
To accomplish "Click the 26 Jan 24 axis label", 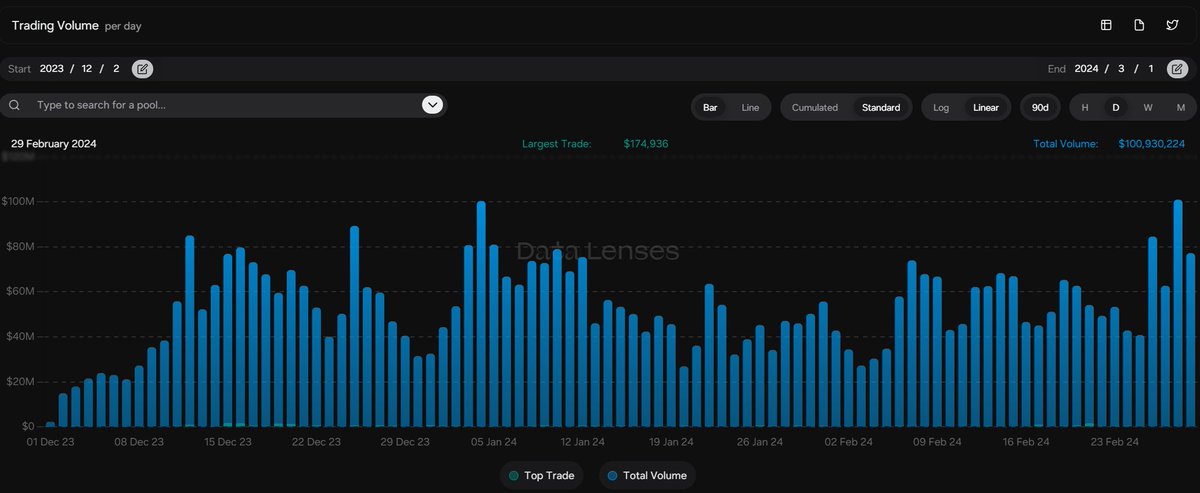I will pos(761,441).
